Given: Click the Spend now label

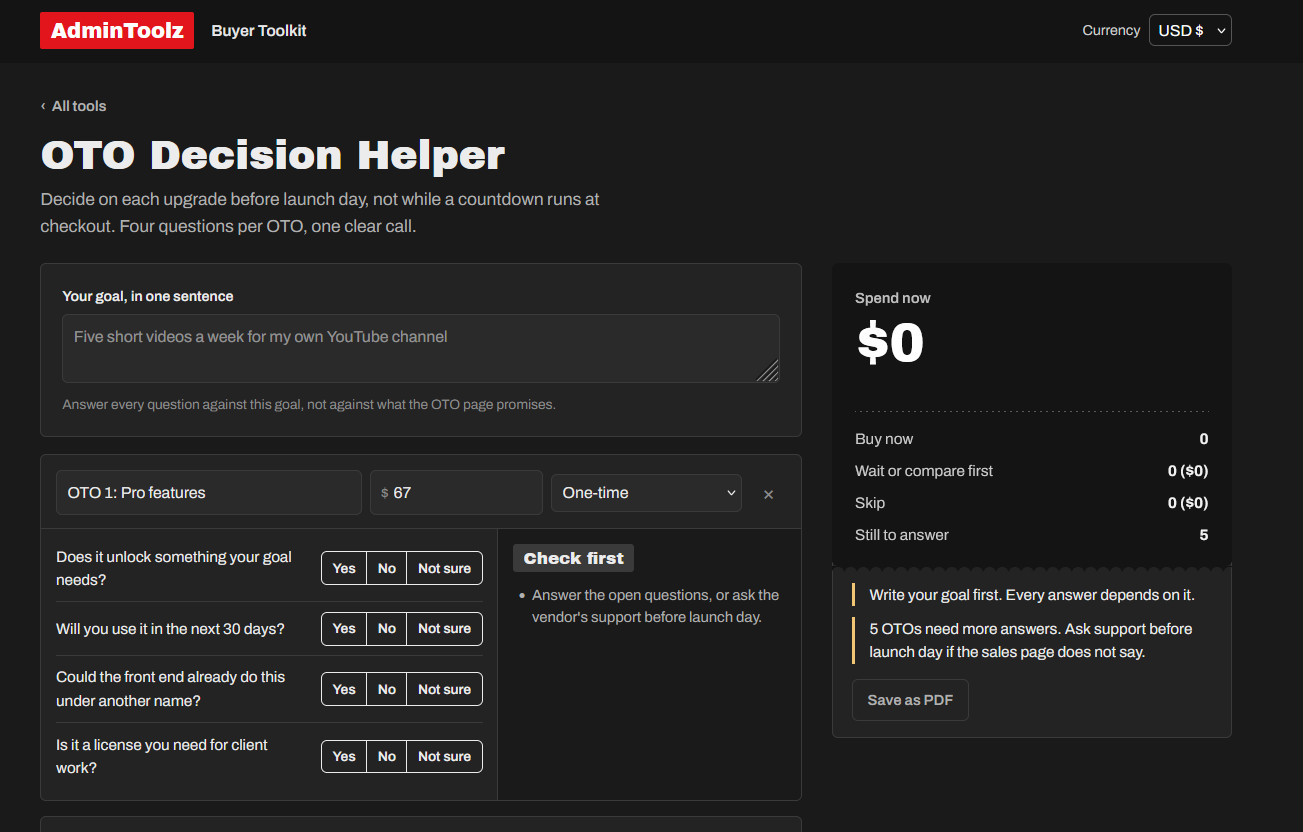Looking at the screenshot, I should (x=893, y=298).
